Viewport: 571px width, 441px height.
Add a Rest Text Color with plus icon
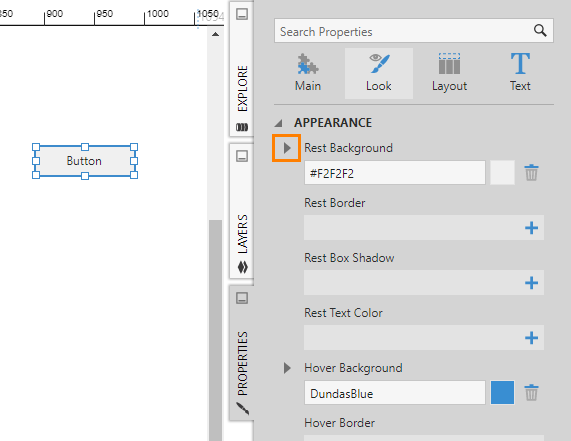point(531,338)
